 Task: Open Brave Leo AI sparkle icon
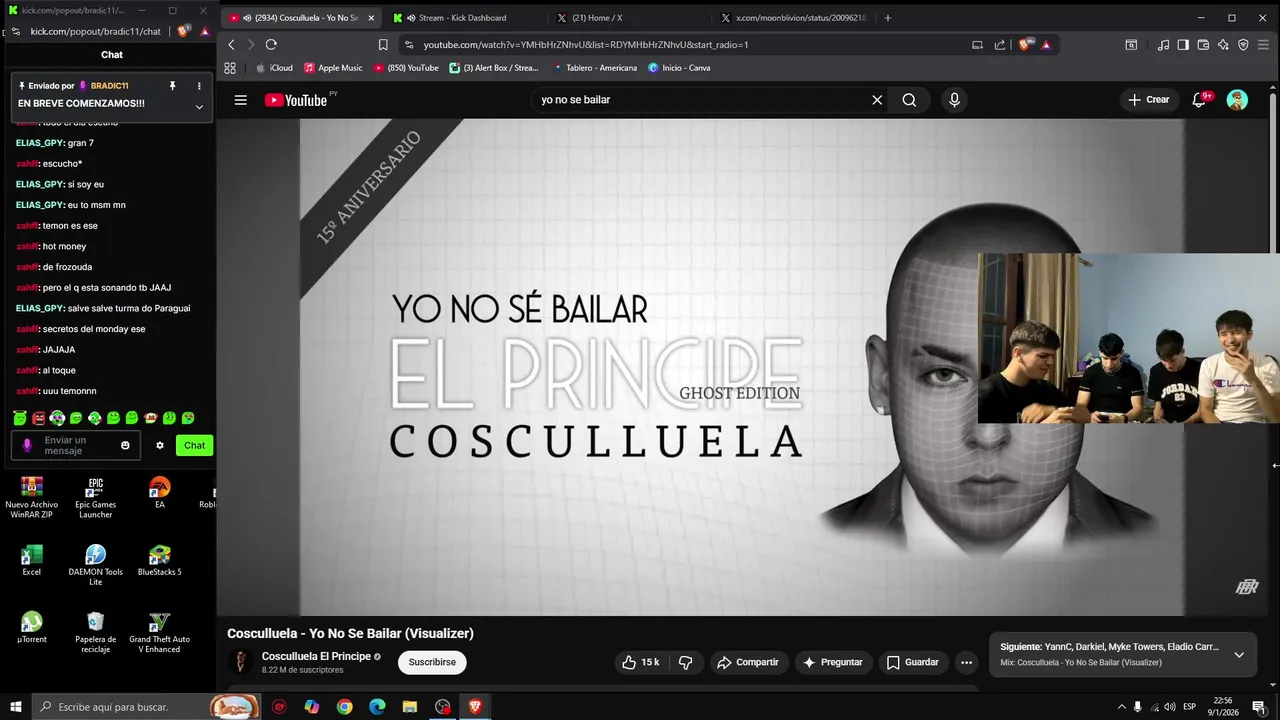pos(1223,45)
